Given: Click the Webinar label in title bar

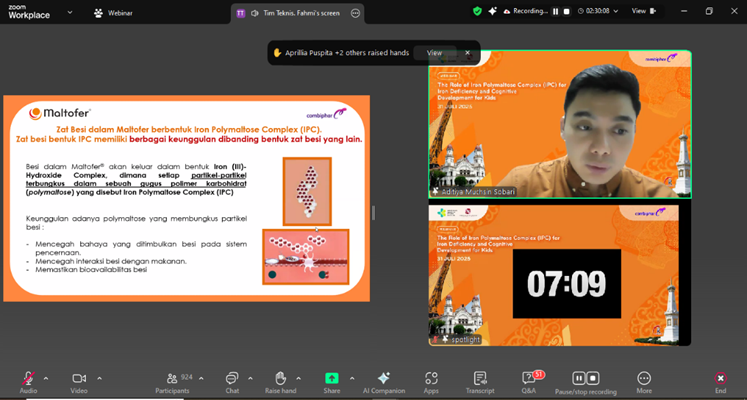Looking at the screenshot, I should point(120,13).
